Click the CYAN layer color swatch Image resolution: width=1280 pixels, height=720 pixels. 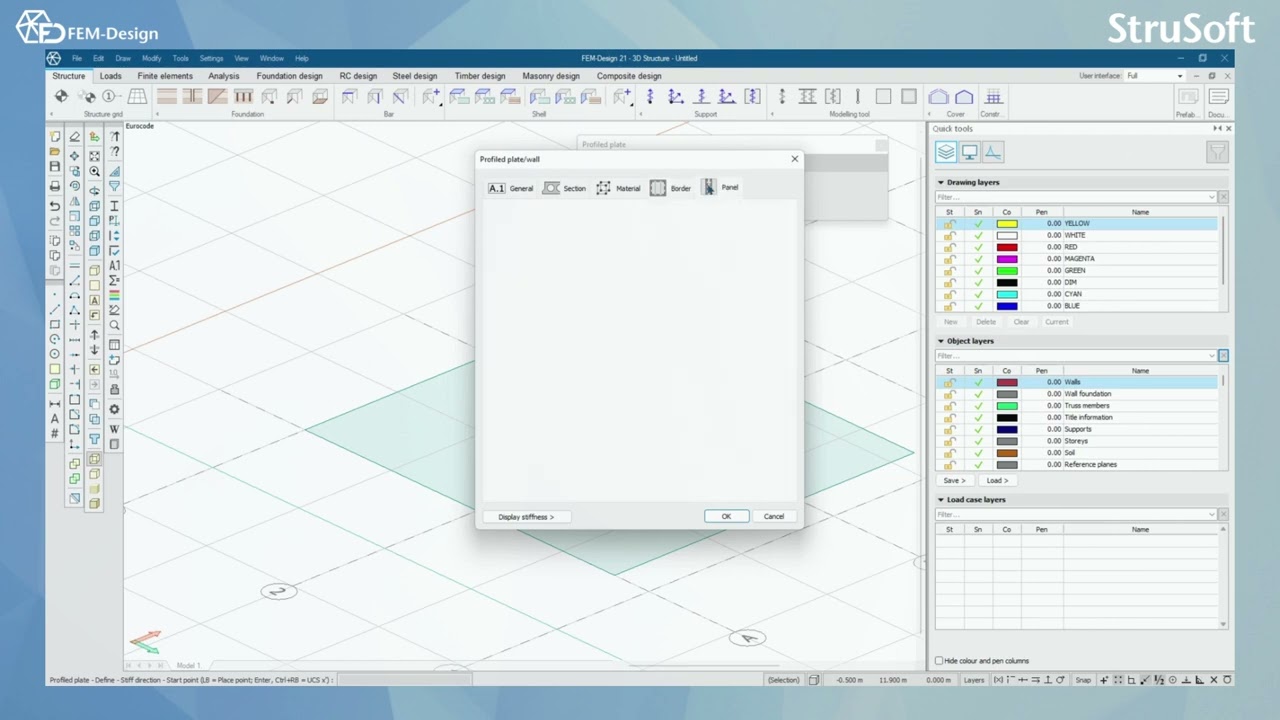coord(1007,294)
